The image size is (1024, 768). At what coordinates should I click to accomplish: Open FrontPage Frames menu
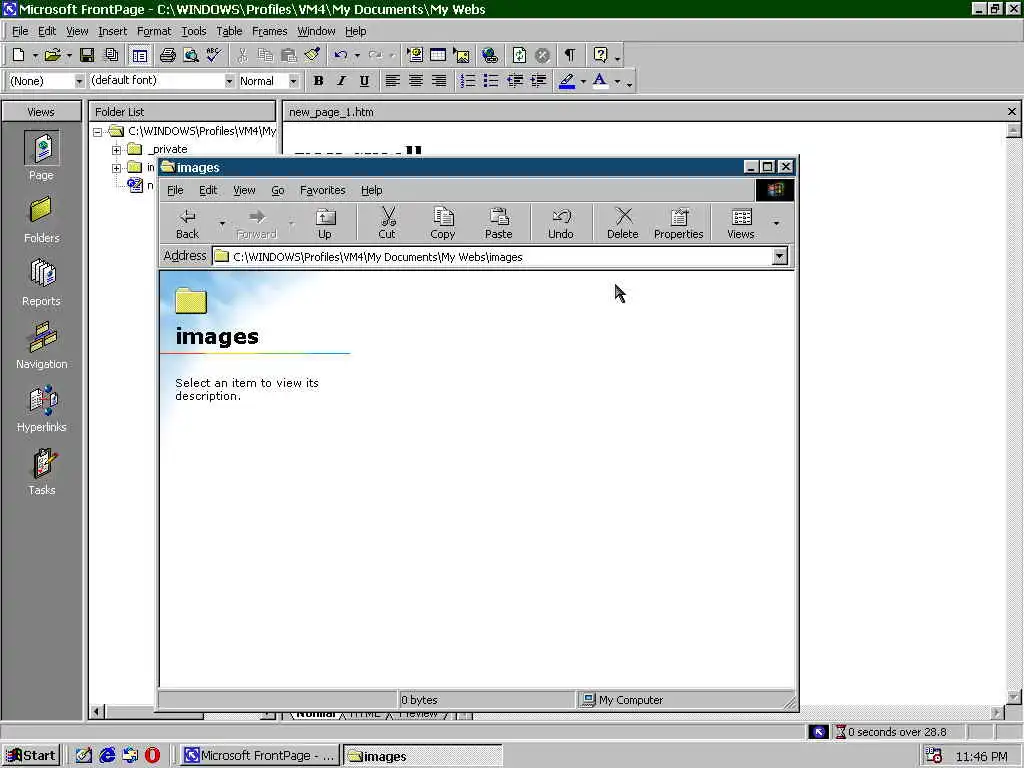pyautogui.click(x=269, y=31)
